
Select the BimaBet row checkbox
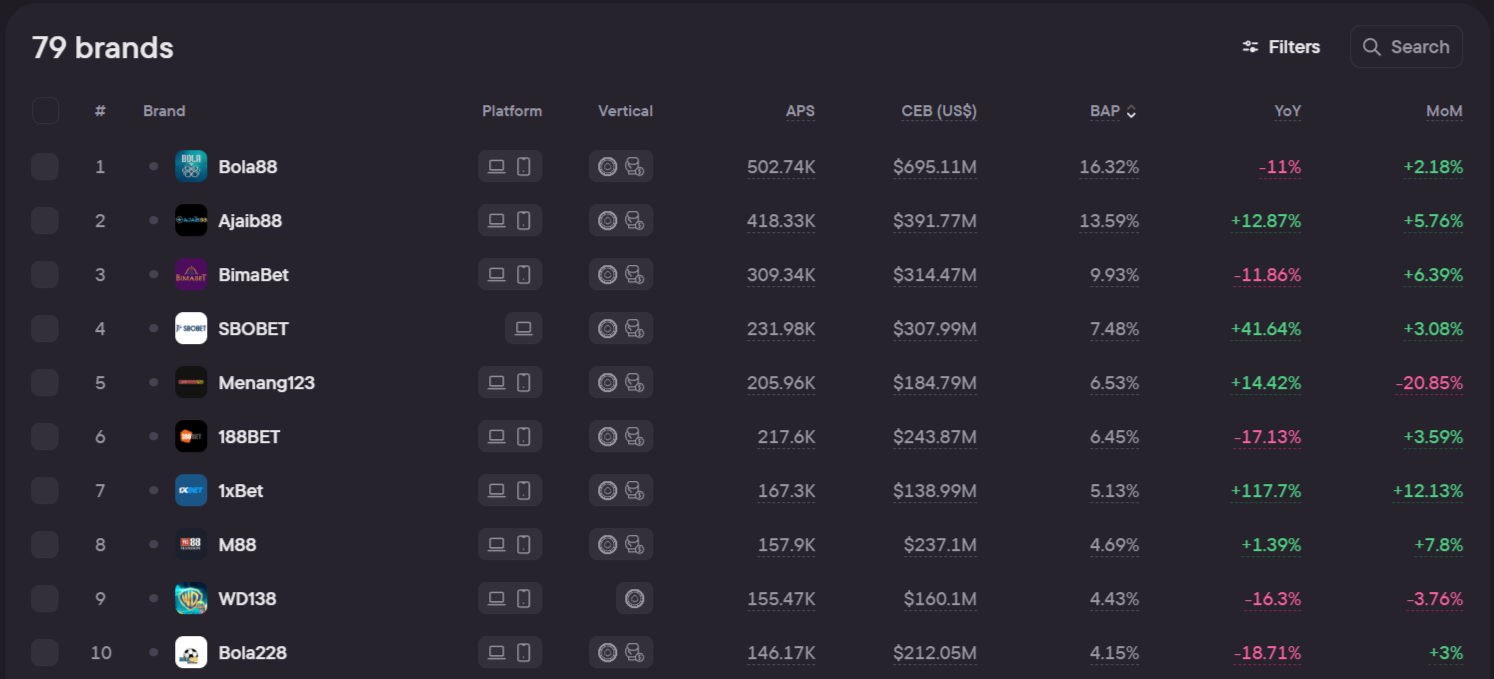tap(45, 274)
